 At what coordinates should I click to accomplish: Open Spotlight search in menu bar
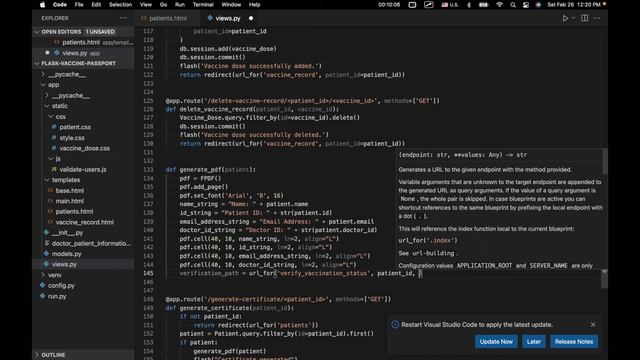pyautogui.click(x=513, y=5)
